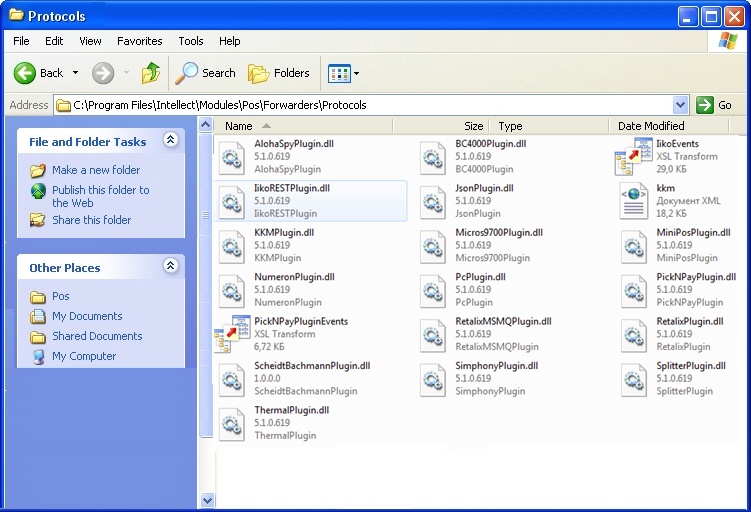Select the ThermalPlugin.dll file icon
751x512 pixels.
pyautogui.click(x=232, y=423)
